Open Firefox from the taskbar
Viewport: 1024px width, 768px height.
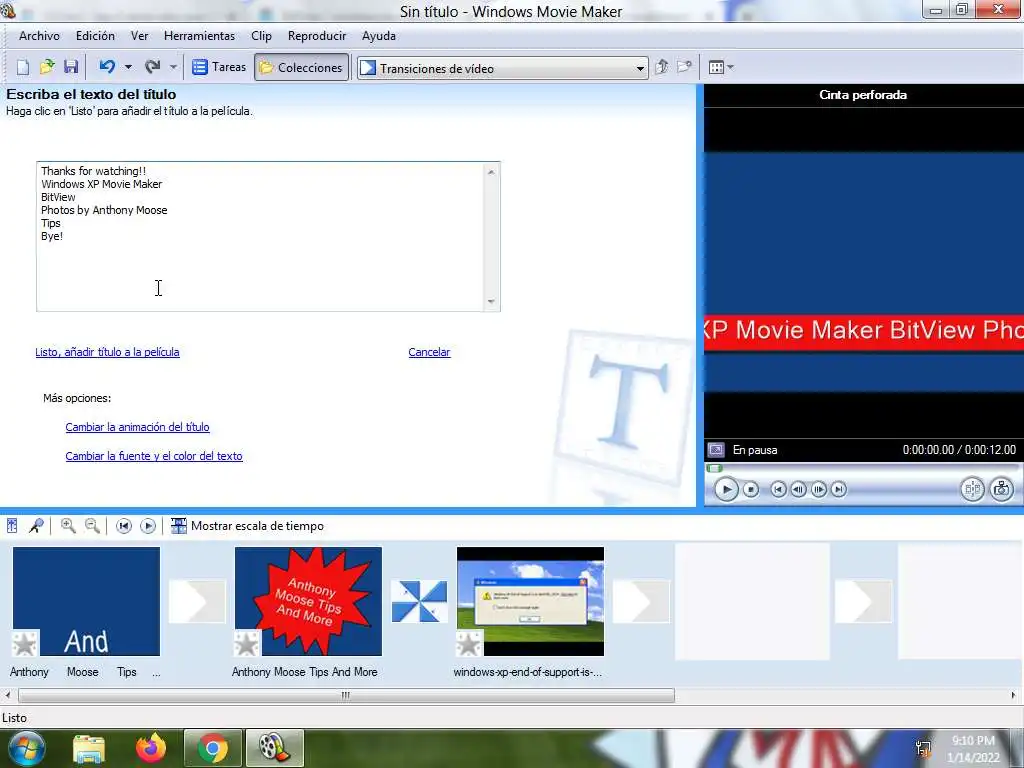click(151, 748)
